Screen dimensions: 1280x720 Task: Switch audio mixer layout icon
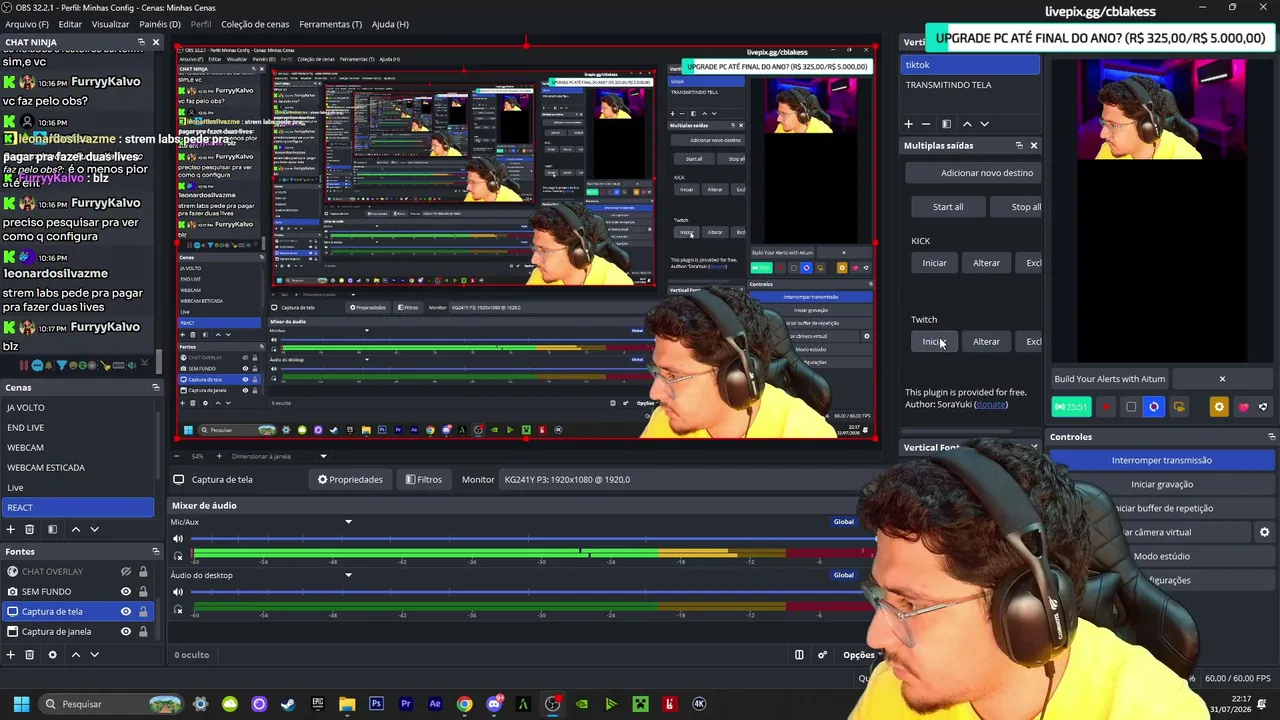coord(799,655)
